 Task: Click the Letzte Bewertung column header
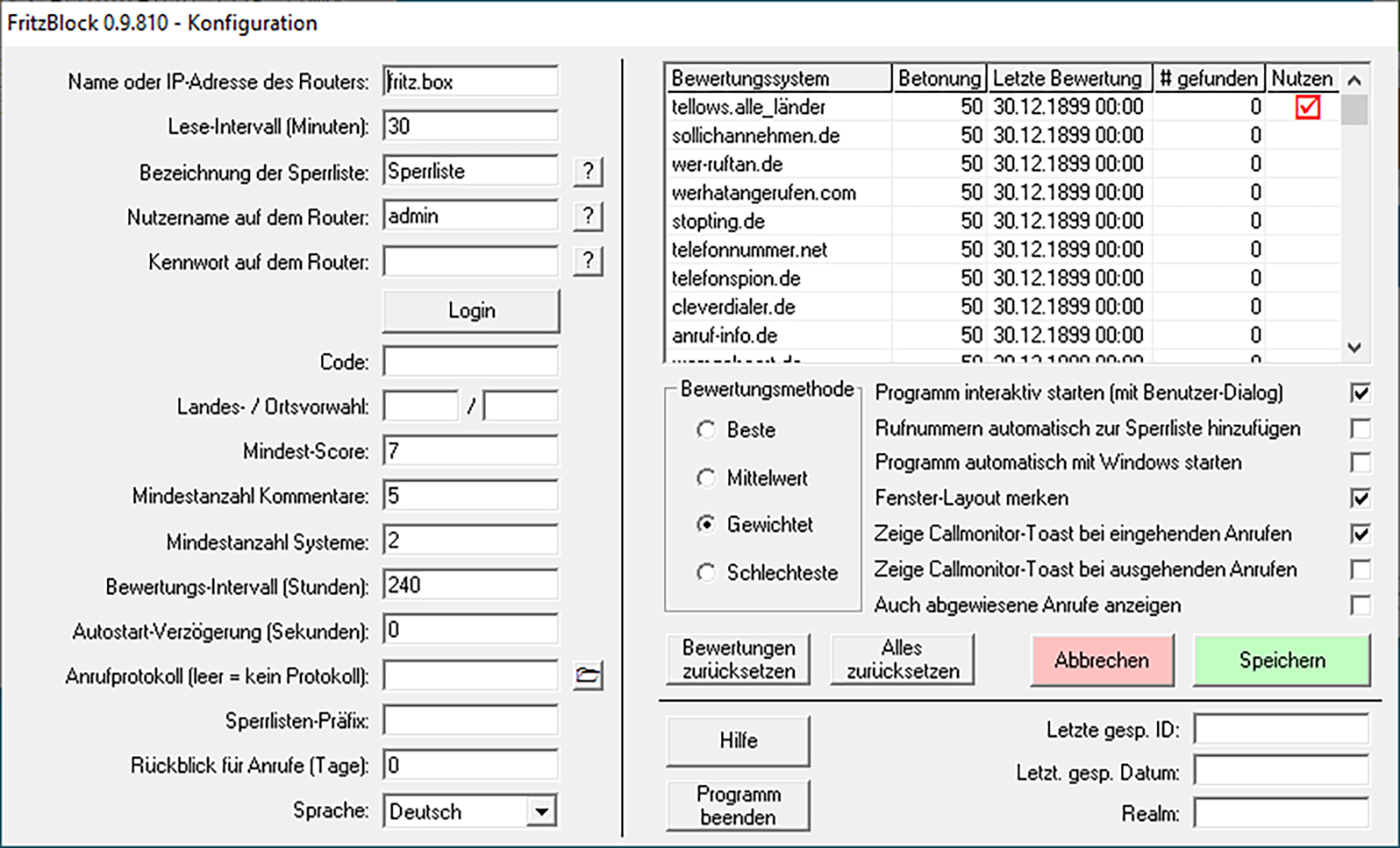pos(1068,79)
